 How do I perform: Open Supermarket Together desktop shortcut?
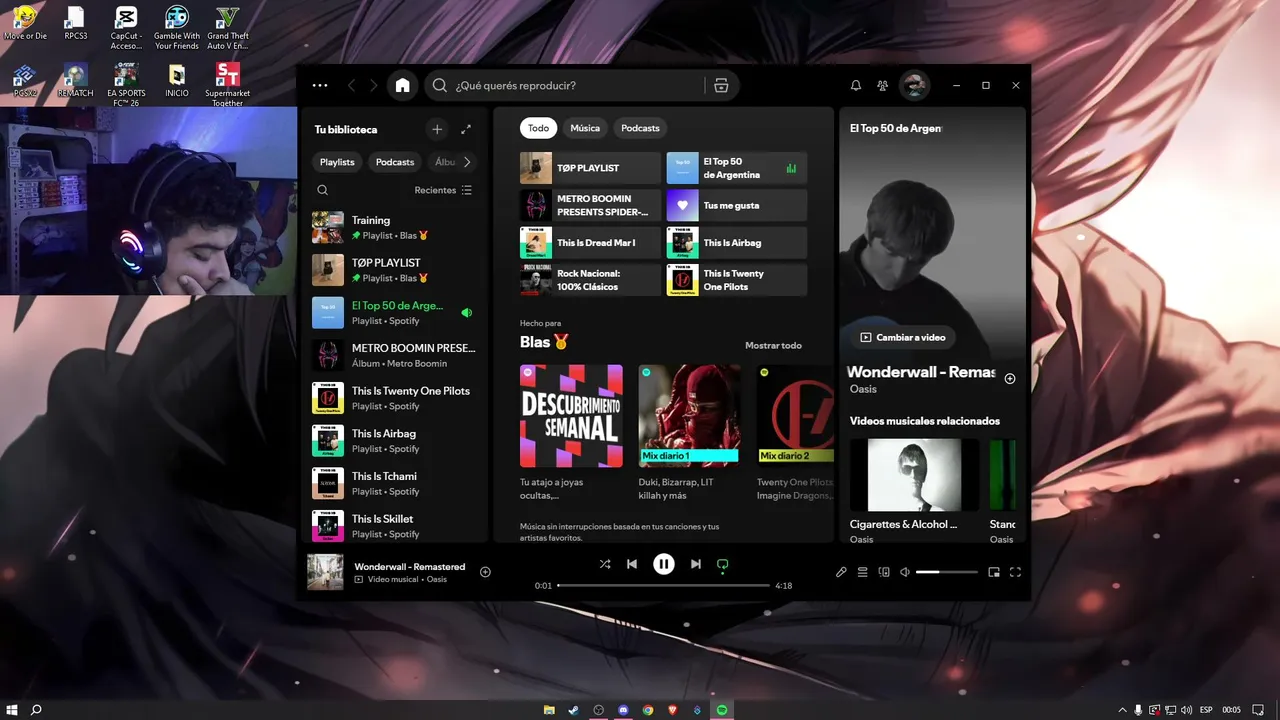(228, 84)
